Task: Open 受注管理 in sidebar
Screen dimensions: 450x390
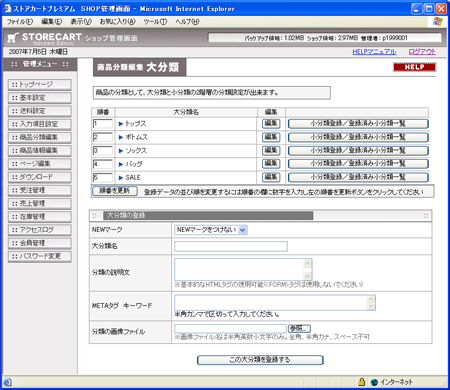Action: coord(40,190)
